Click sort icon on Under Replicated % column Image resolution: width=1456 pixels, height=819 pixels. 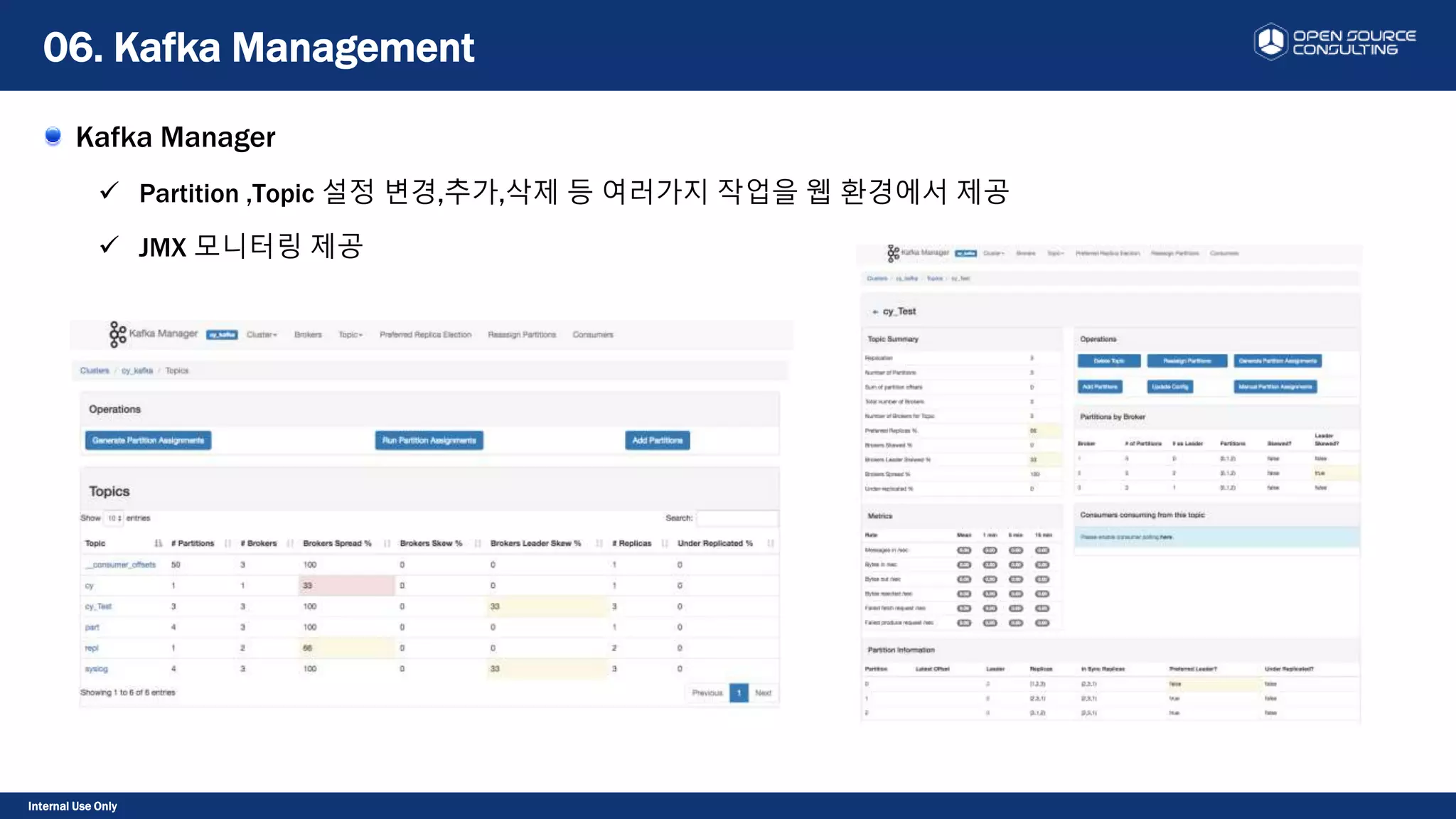[x=771, y=543]
